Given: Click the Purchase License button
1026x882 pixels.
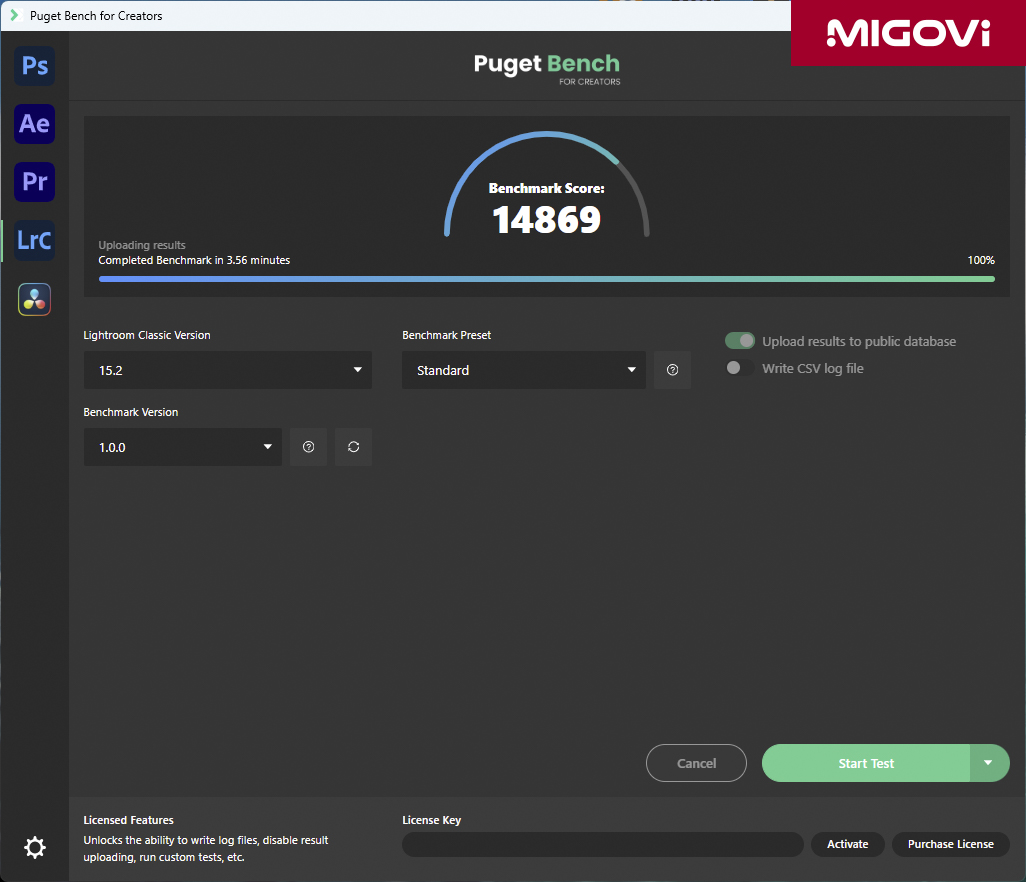Looking at the screenshot, I should 950,844.
